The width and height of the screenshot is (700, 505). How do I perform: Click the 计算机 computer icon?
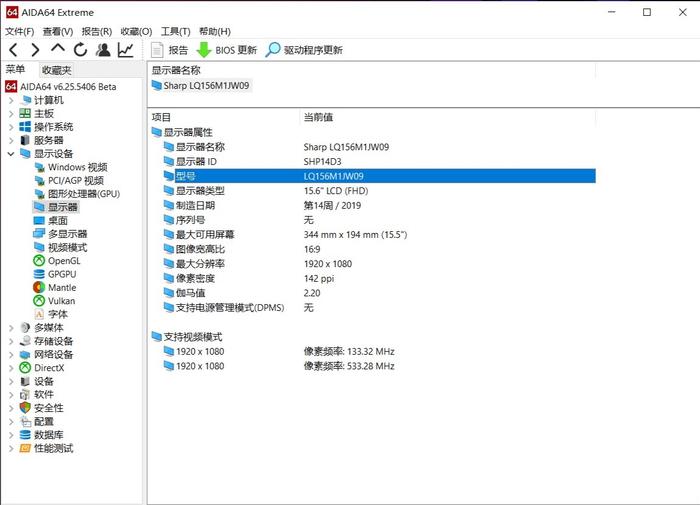click(x=25, y=100)
